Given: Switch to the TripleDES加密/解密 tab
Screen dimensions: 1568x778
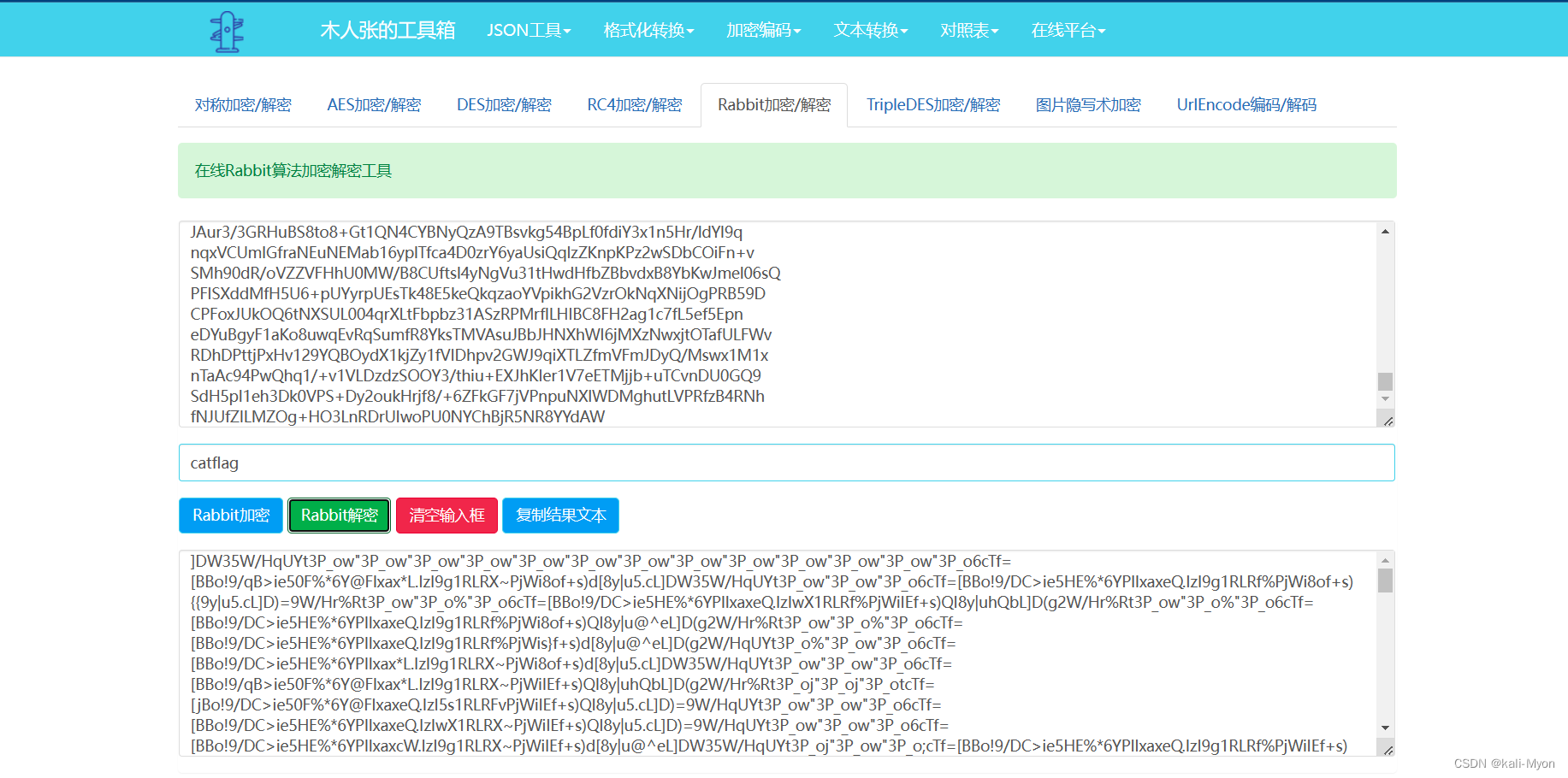Looking at the screenshot, I should tap(932, 104).
